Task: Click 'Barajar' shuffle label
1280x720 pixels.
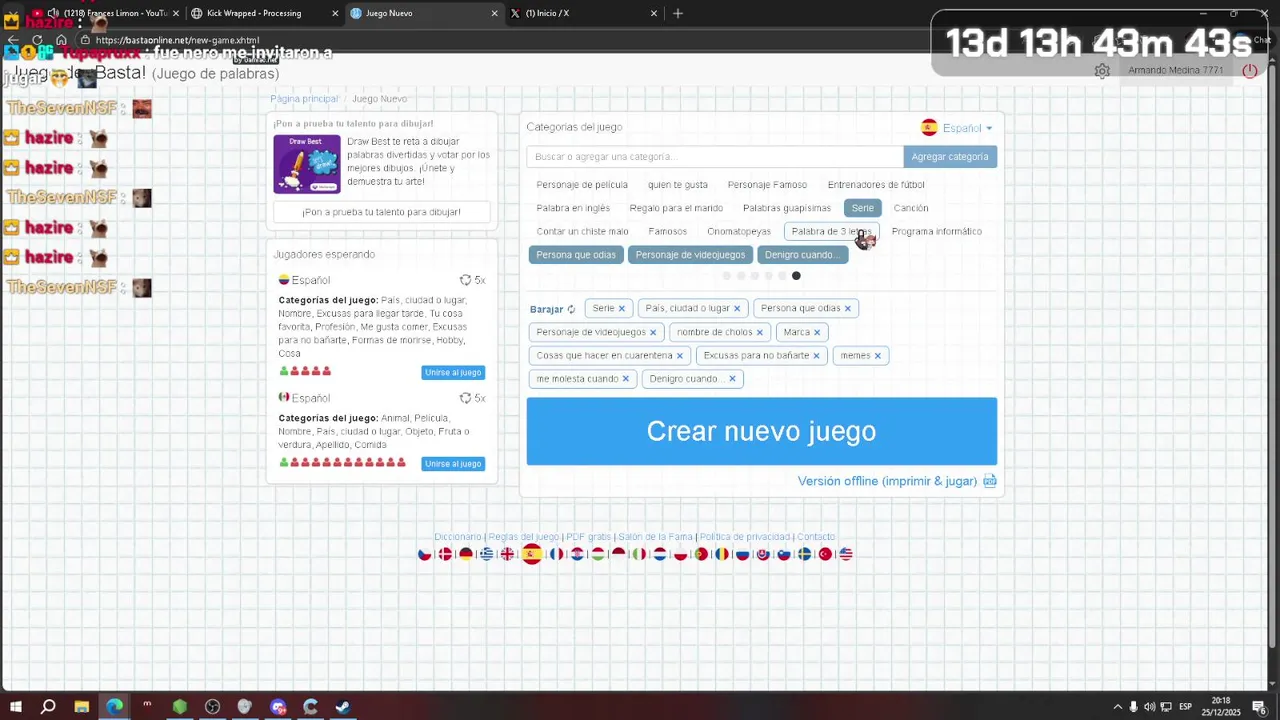Action: tap(546, 309)
